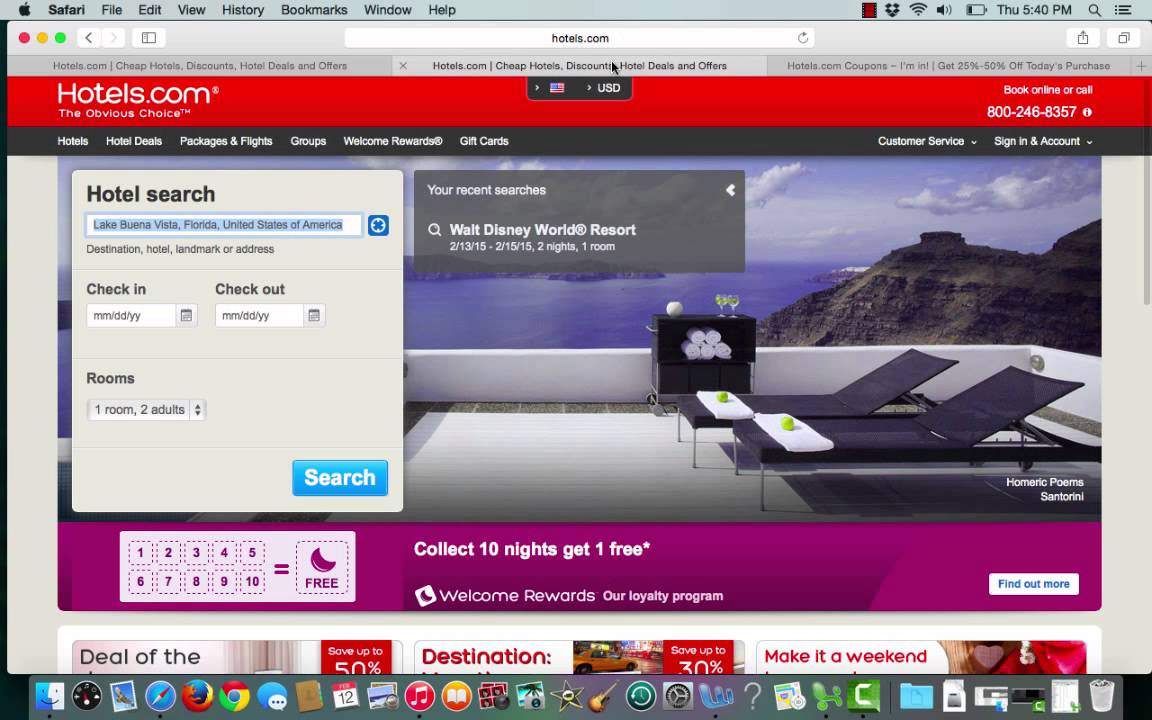Click the Safari address bar
This screenshot has width=1152, height=720.
click(x=580, y=37)
